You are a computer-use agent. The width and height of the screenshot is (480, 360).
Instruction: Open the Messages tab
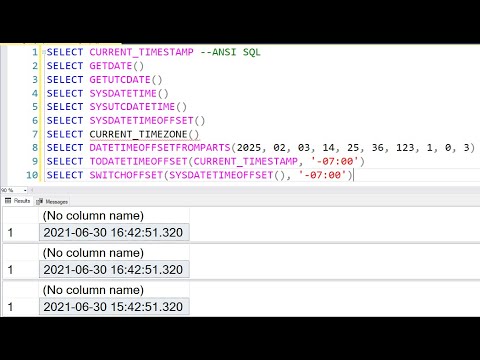[x=52, y=201]
